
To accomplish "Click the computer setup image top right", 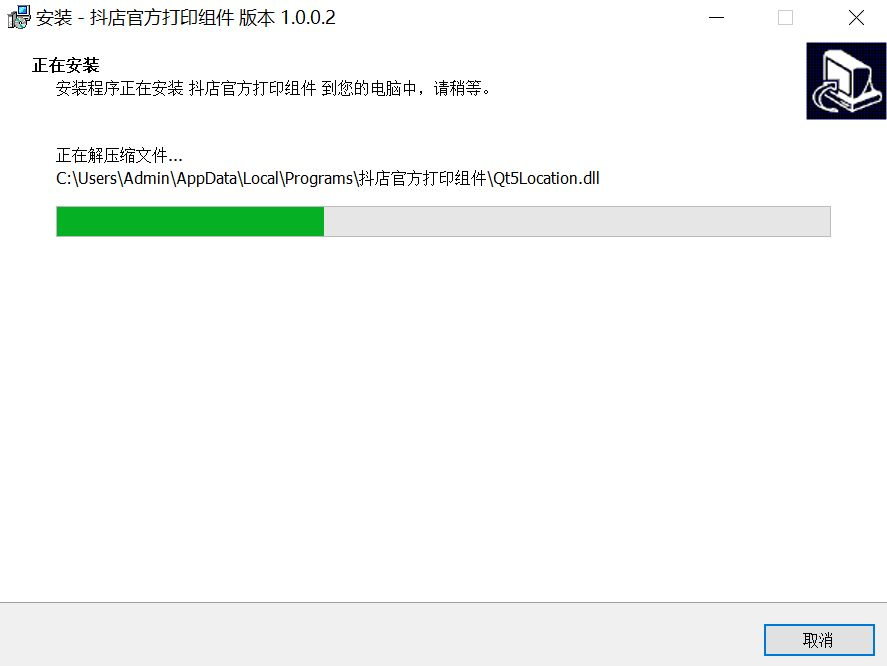I will (846, 81).
